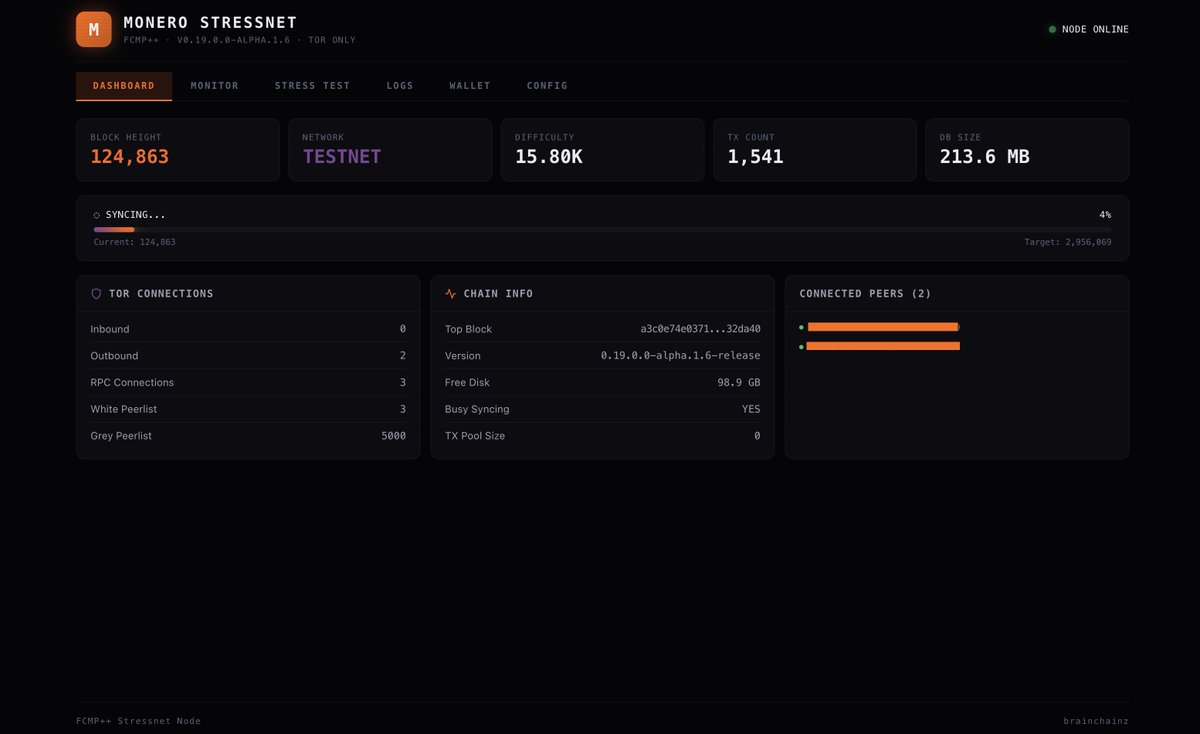Click the Busy Syncing YES value

(751, 409)
